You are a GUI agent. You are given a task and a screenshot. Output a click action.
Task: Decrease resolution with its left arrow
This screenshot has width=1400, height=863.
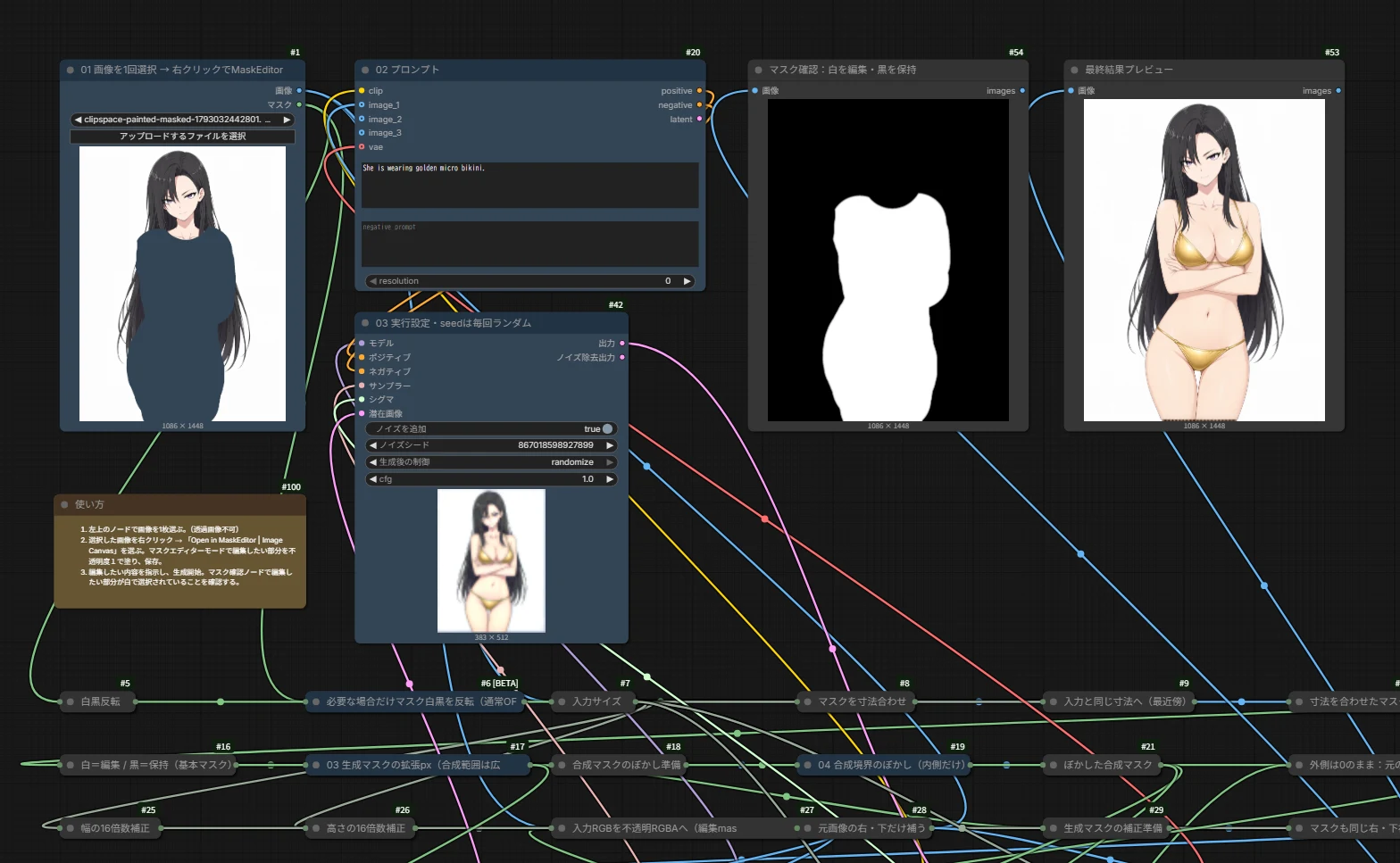tap(372, 281)
